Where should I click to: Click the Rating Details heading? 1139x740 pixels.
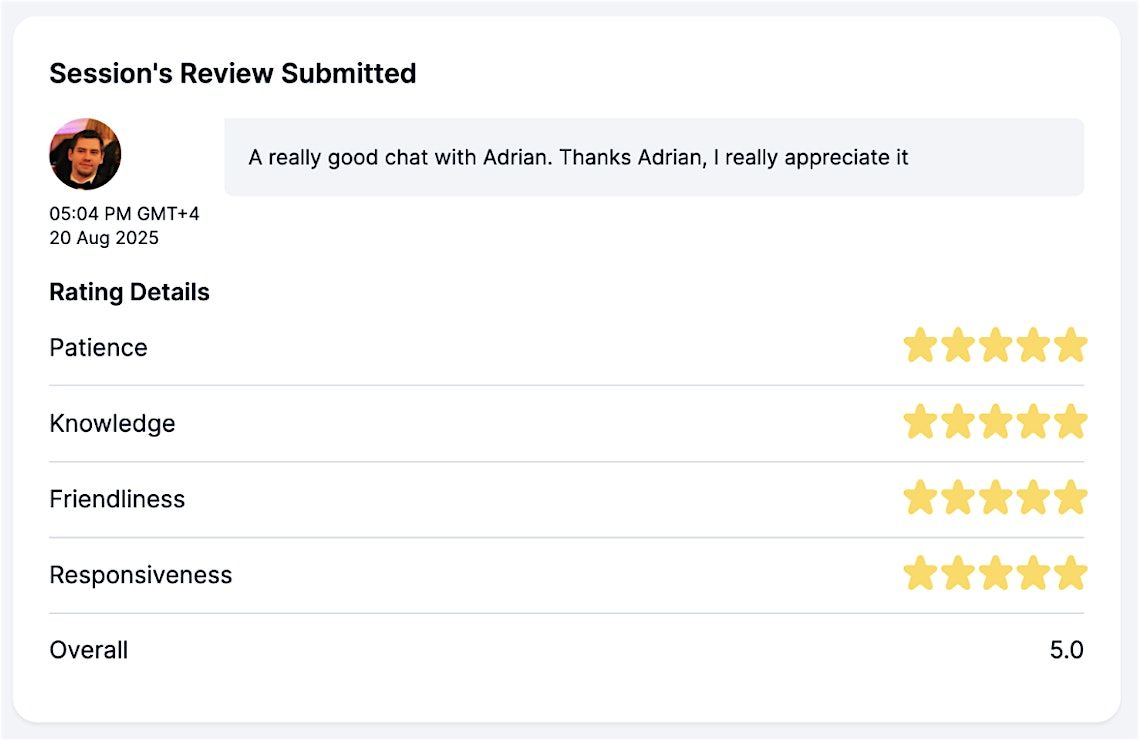tap(129, 292)
